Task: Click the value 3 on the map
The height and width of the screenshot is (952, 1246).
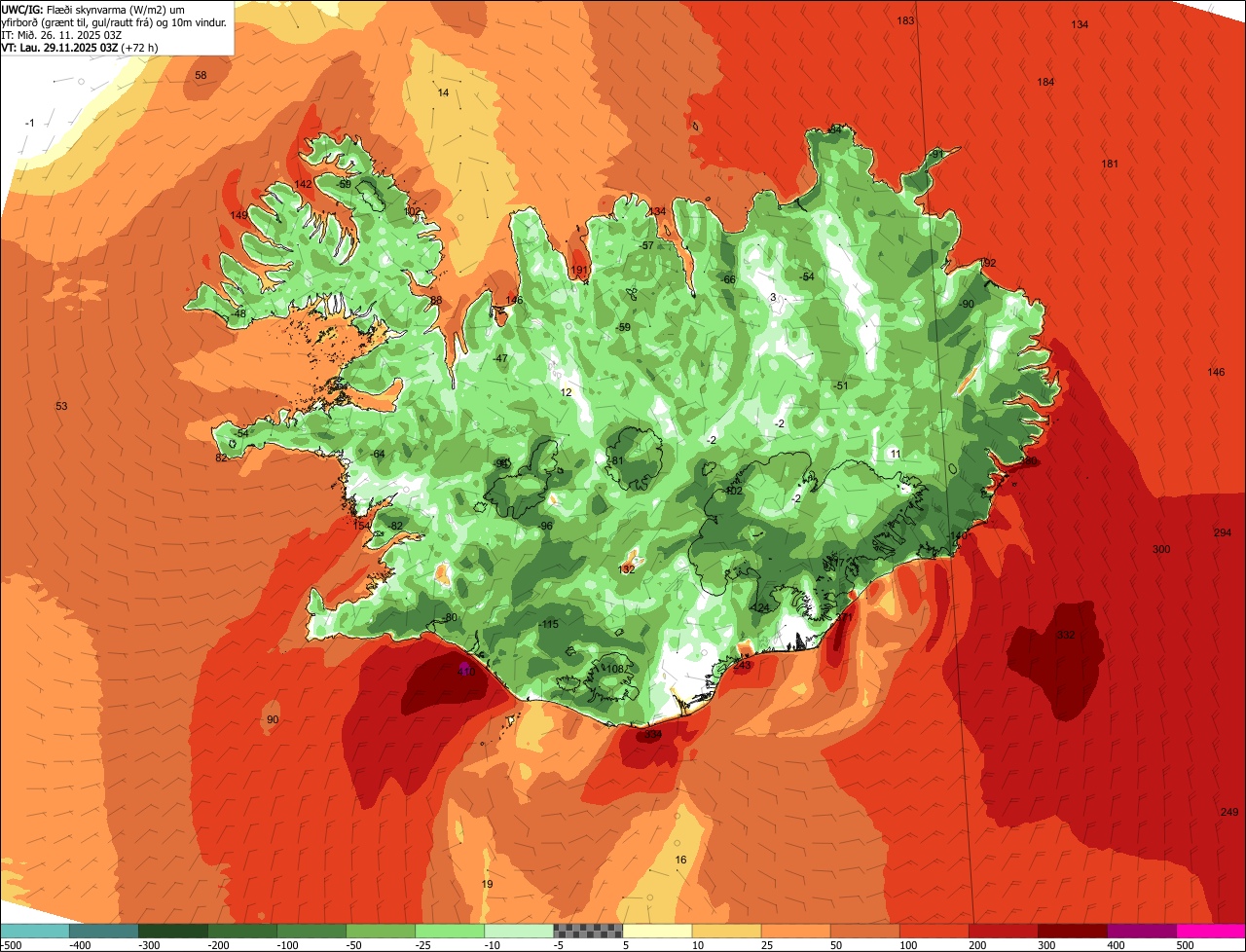Action: [773, 297]
